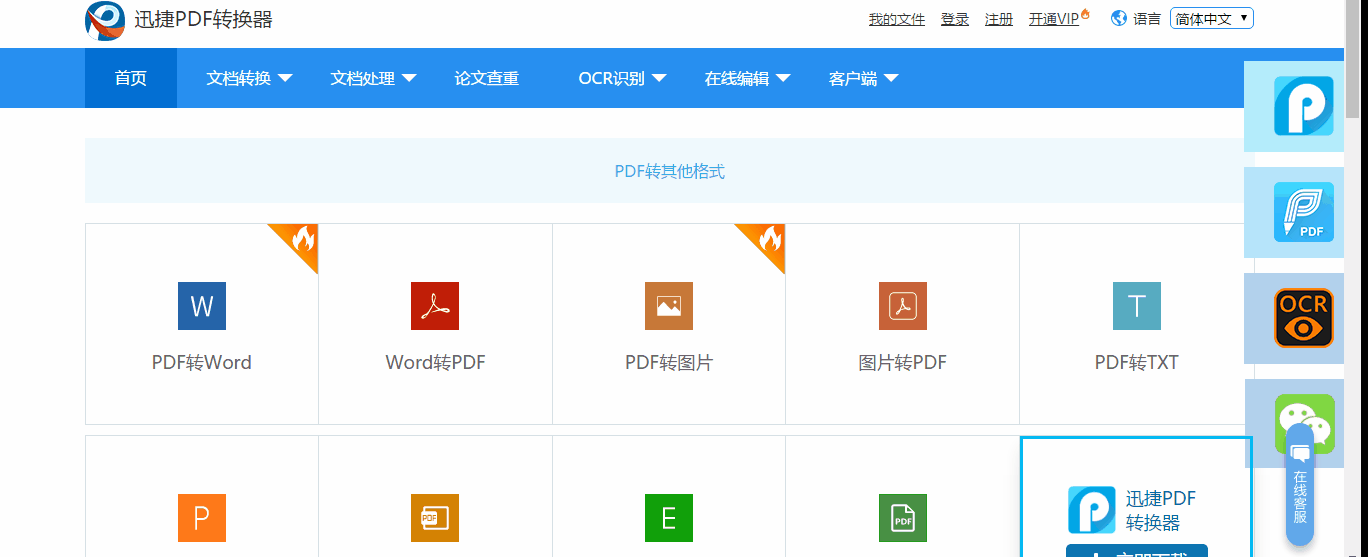Click the orange P icon in second row

(202, 518)
